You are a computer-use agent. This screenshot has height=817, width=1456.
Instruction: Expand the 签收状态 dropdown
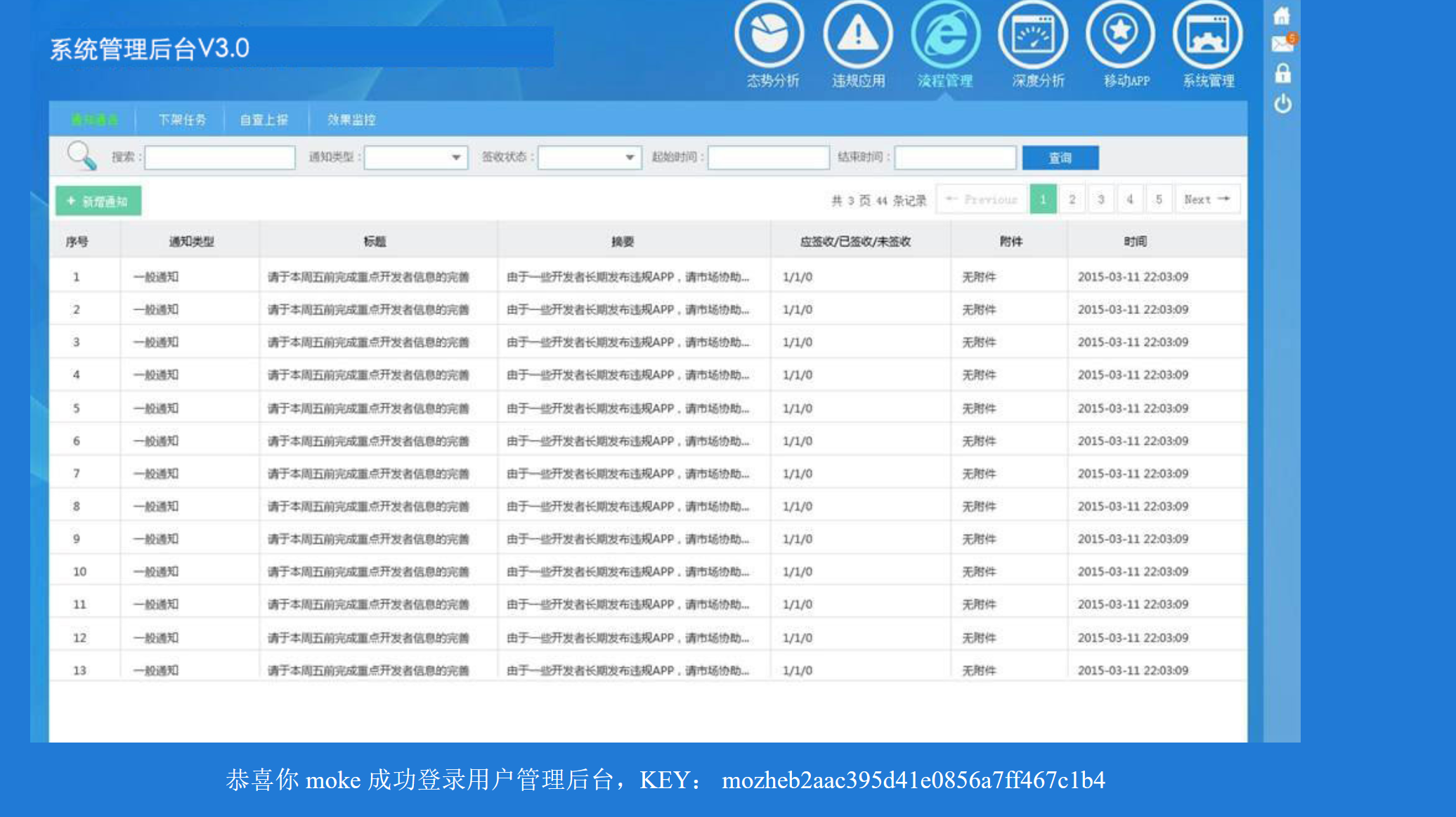coord(590,157)
